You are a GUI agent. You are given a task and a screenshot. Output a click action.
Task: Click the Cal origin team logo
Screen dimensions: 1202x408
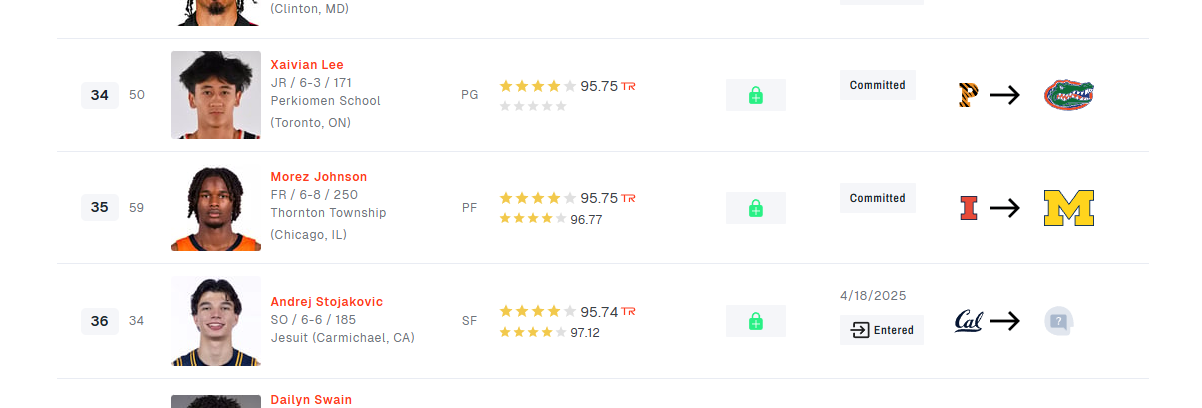click(967, 321)
